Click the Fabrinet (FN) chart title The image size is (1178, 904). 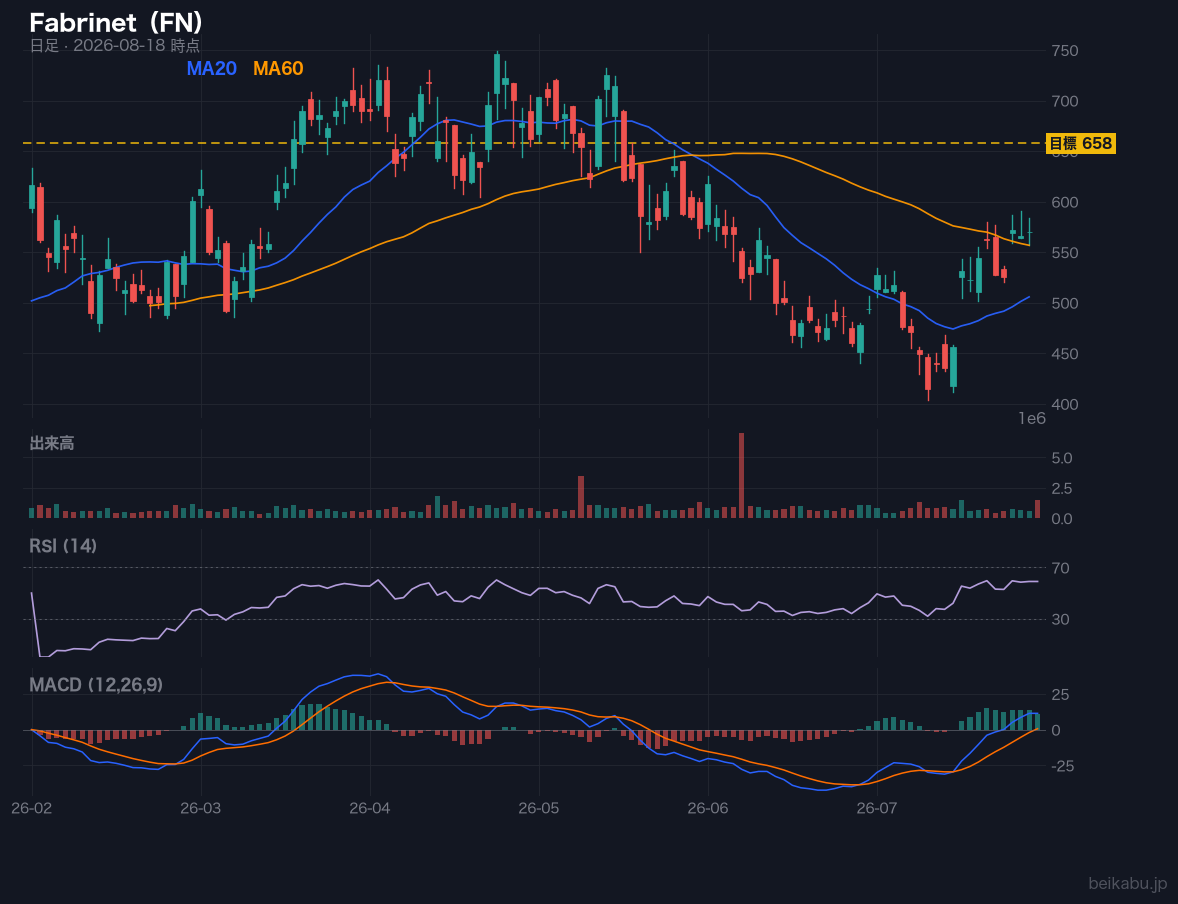(x=116, y=22)
